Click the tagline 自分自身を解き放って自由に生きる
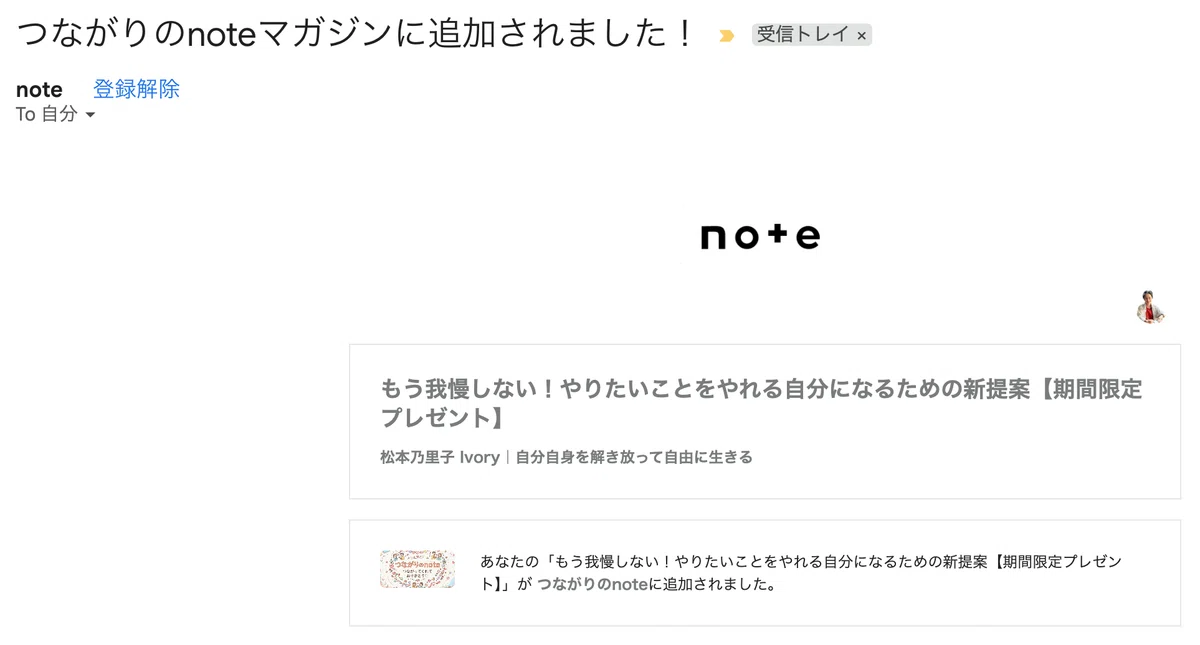Screen dimensions: 1200x645 coord(634,457)
